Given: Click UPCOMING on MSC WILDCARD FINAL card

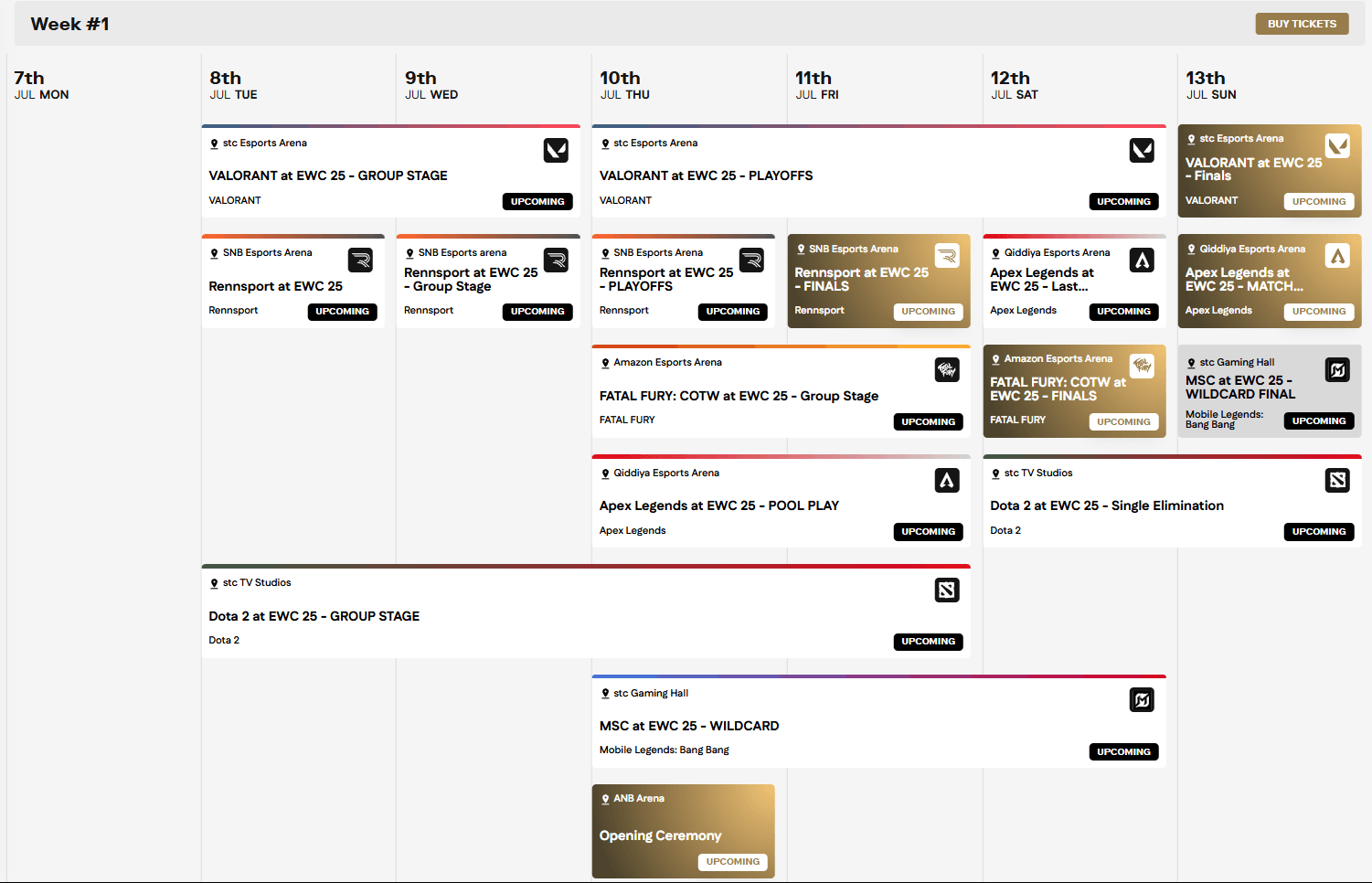Looking at the screenshot, I should pyautogui.click(x=1319, y=421).
